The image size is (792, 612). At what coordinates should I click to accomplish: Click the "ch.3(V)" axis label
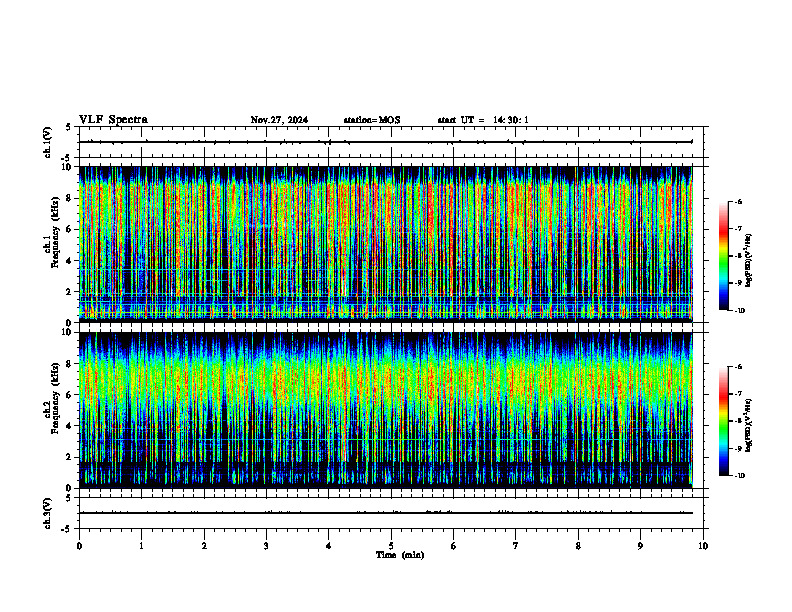48,513
